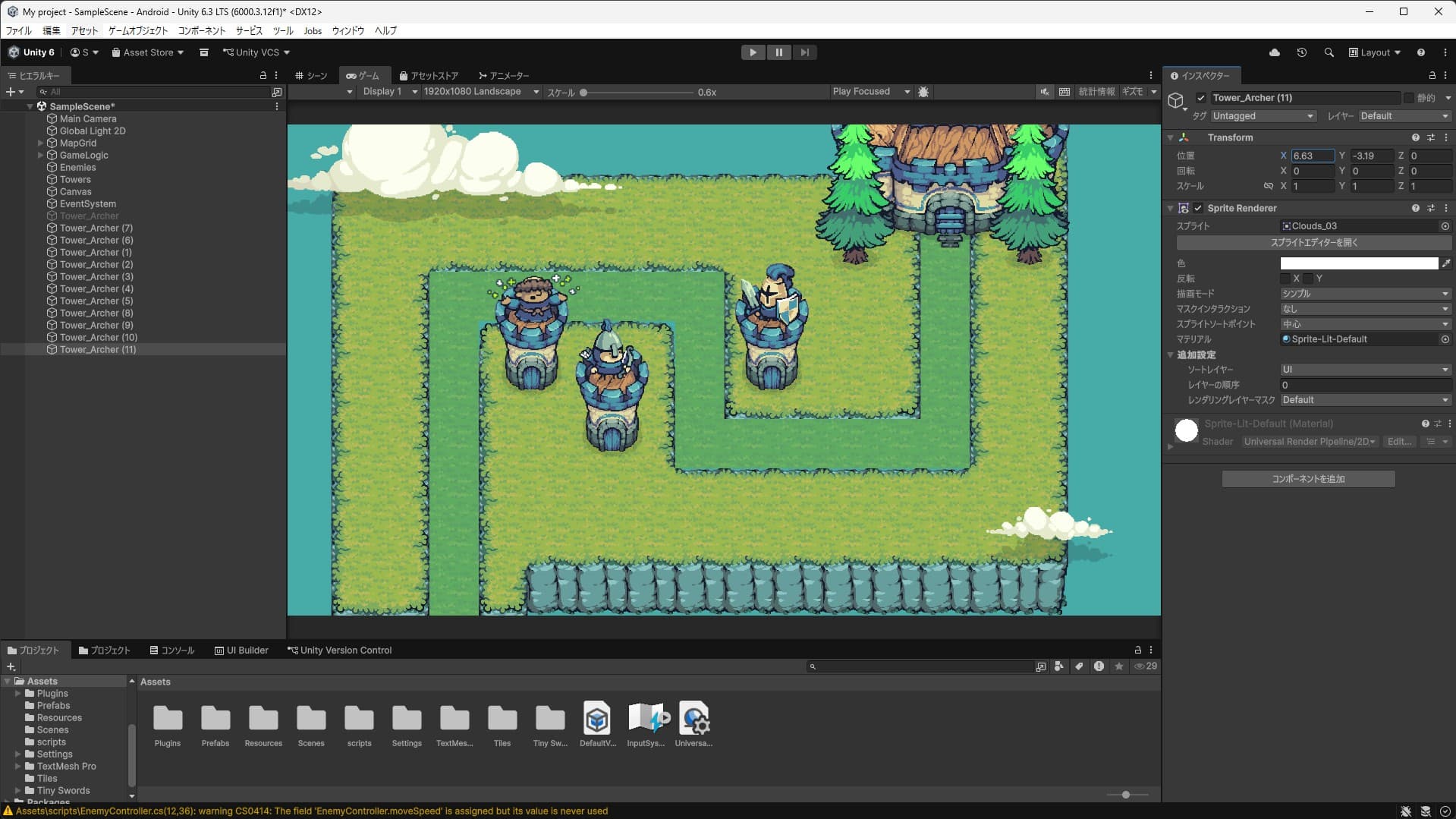Switch to the UI Builder tab

pos(241,650)
